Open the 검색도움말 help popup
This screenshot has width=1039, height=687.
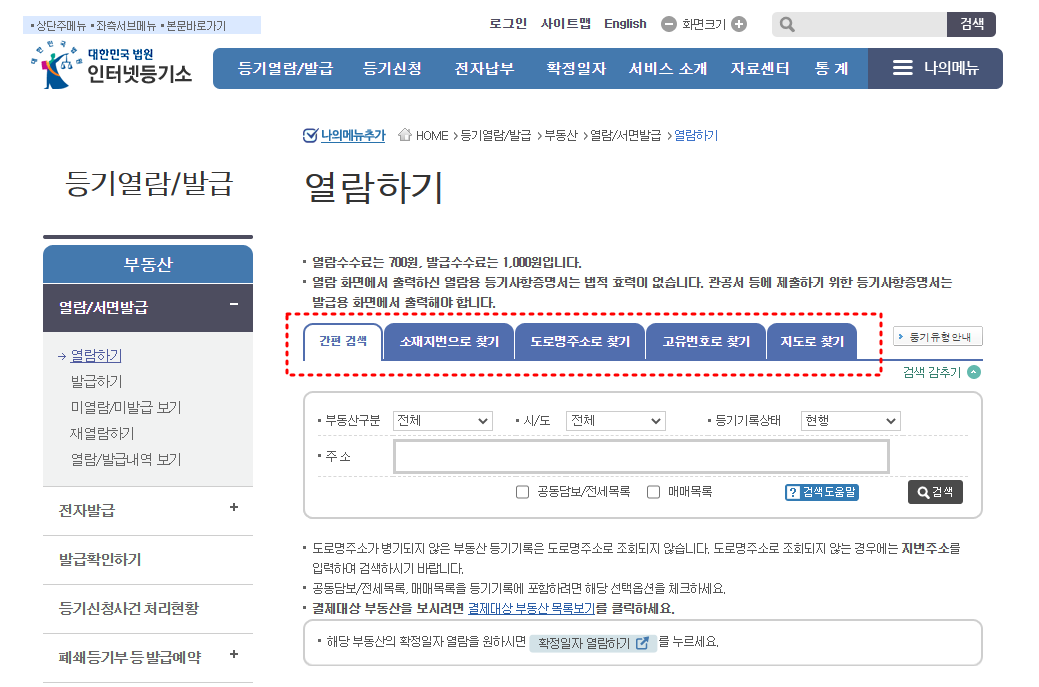pyautogui.click(x=824, y=491)
